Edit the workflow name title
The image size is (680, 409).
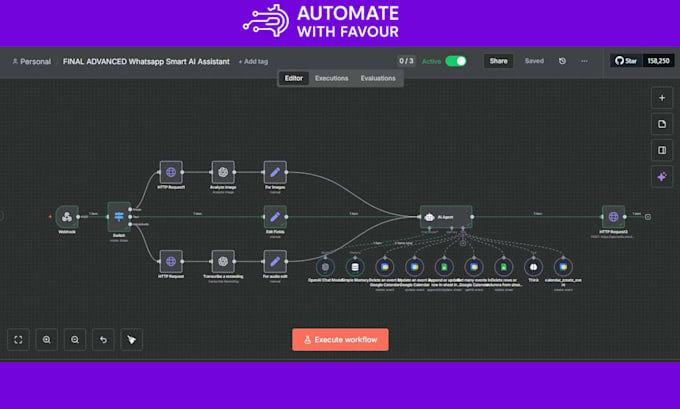(x=146, y=62)
